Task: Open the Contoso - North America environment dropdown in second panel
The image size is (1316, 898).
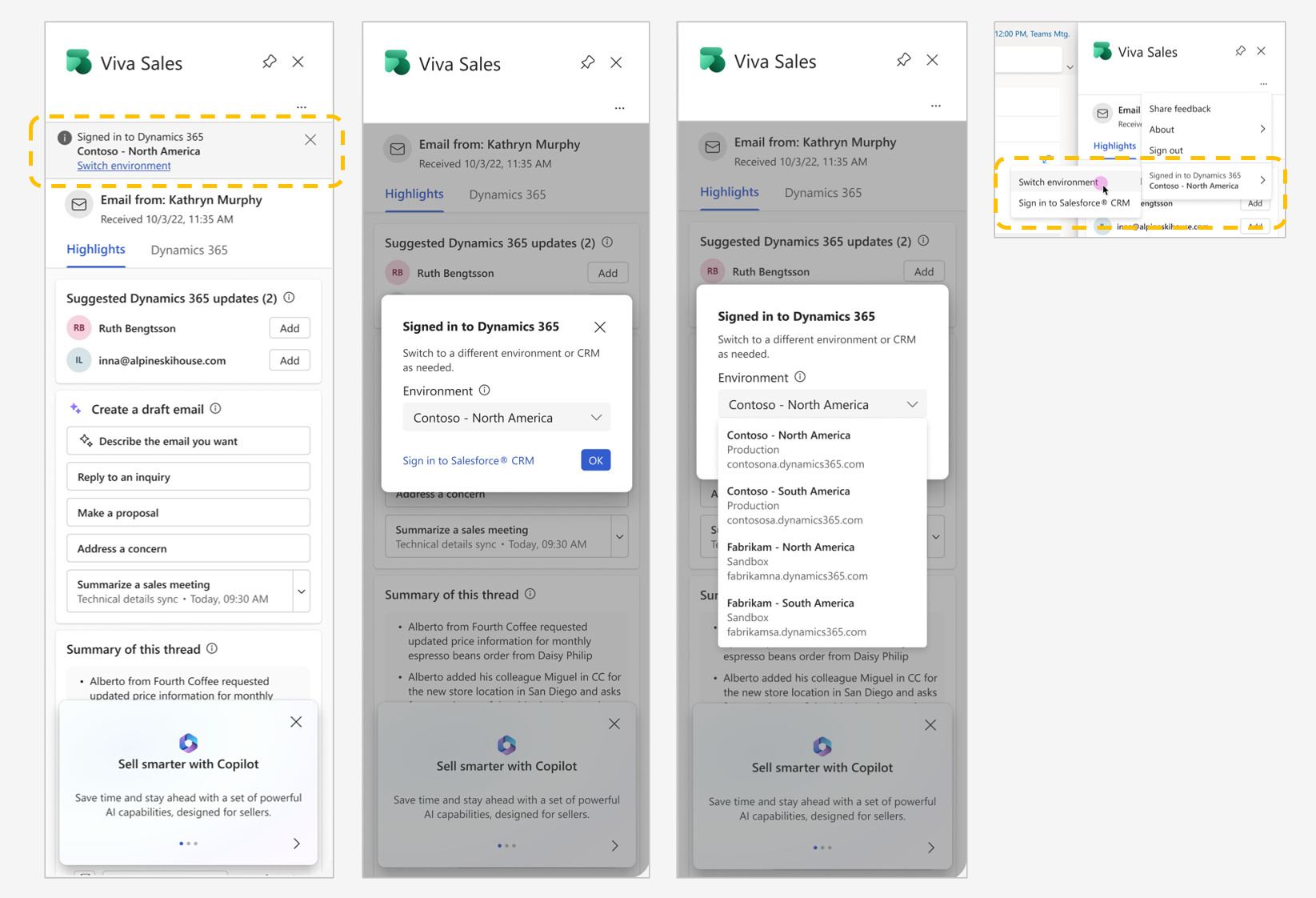Action: (x=506, y=418)
